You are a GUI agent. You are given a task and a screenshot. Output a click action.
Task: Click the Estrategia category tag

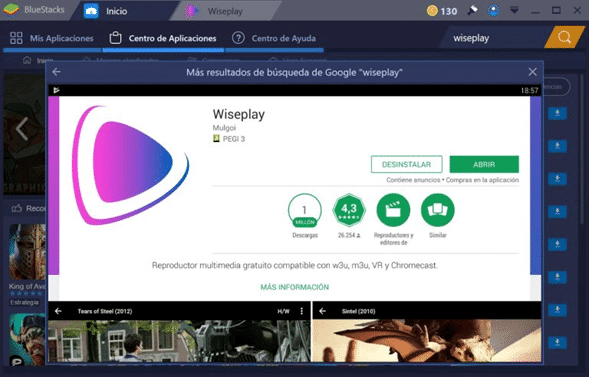[24, 302]
